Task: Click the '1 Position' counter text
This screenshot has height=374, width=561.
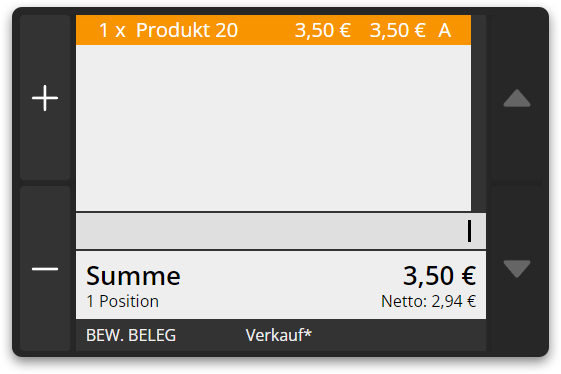Action: (122, 301)
